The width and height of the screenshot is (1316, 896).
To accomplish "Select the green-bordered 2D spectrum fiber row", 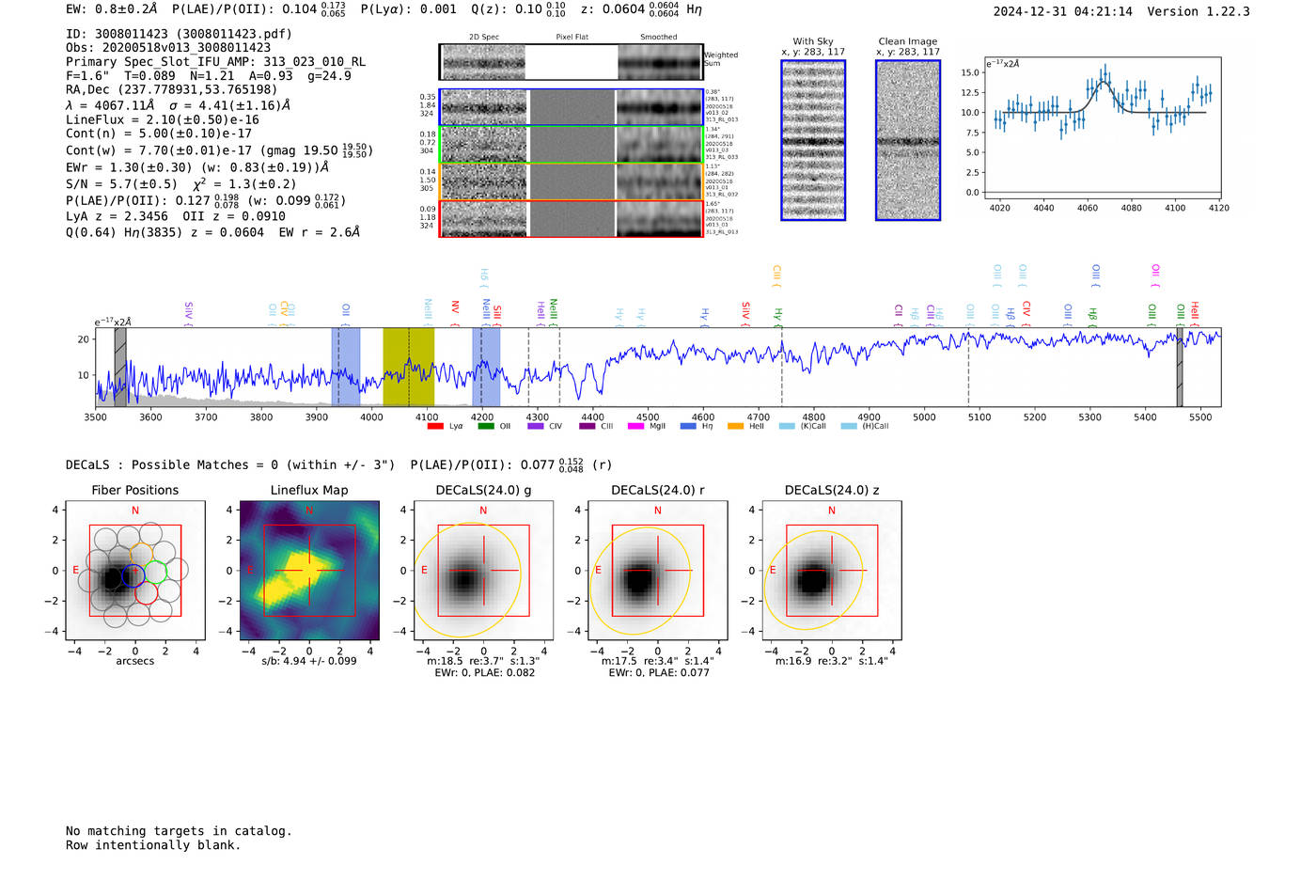I will (x=572, y=144).
